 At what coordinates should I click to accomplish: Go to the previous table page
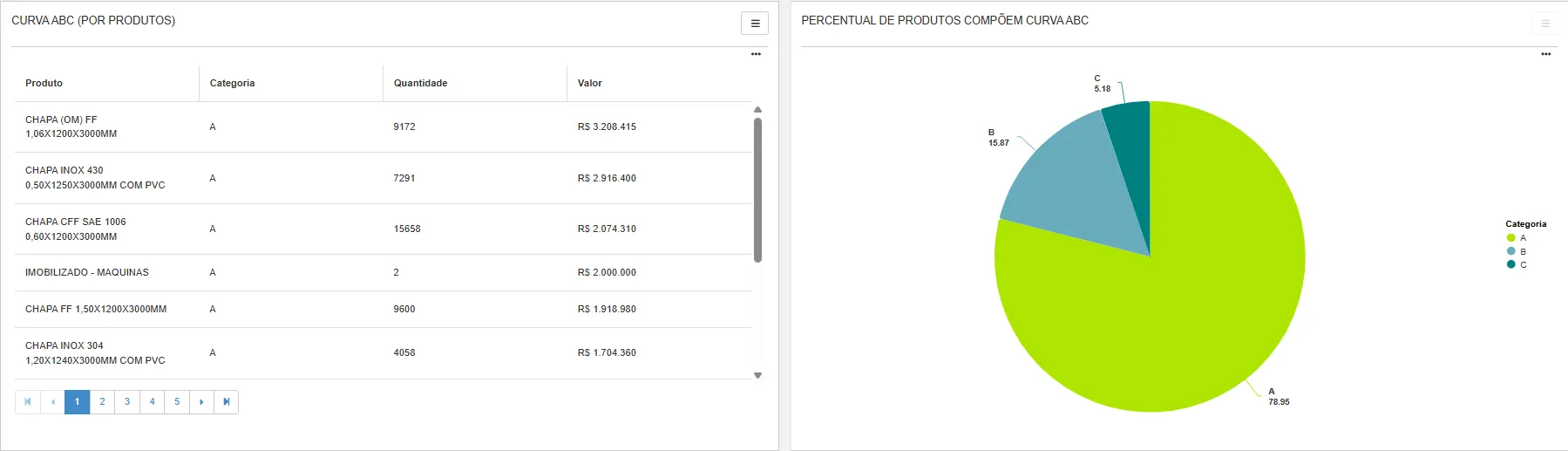(53, 402)
